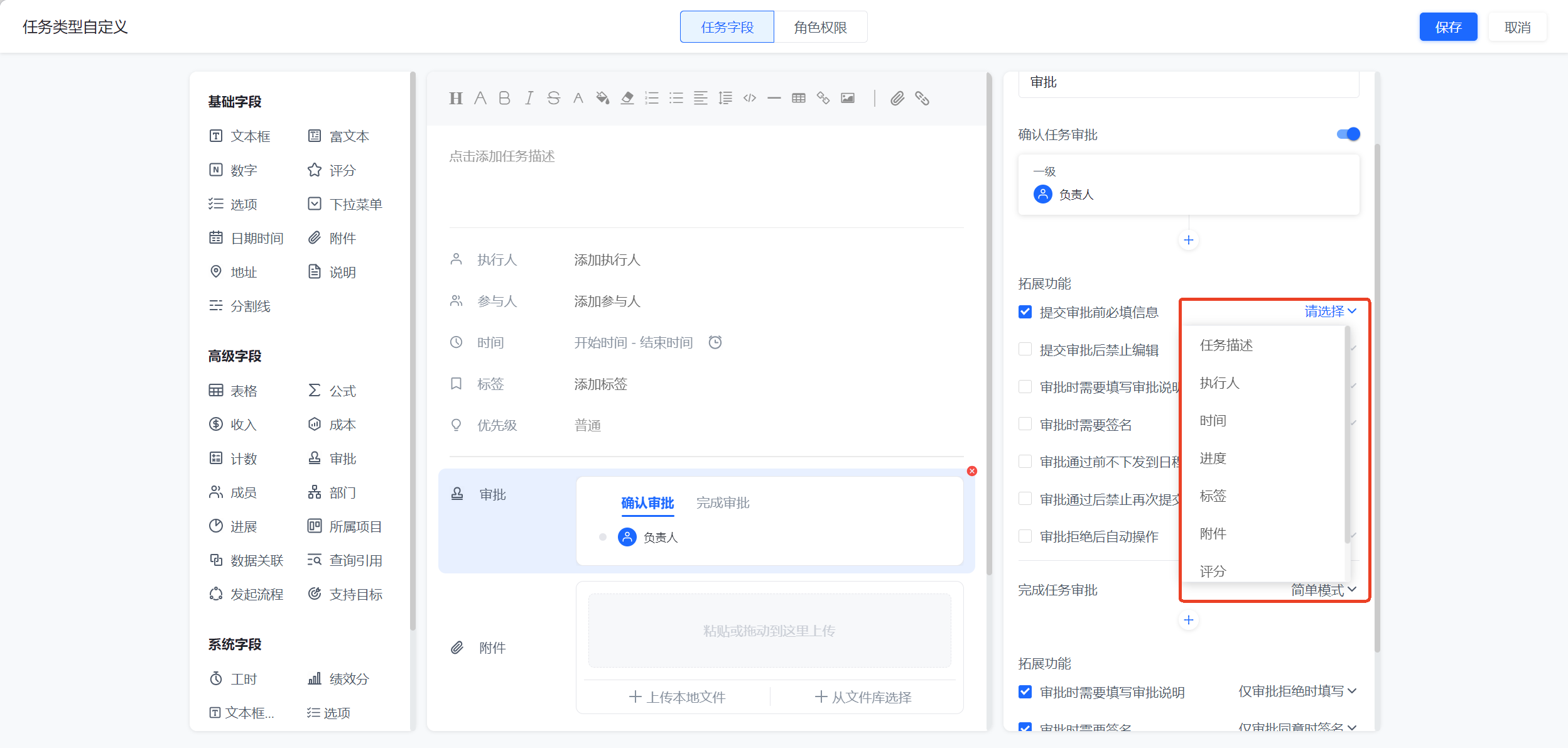1568x748 pixels.
Task: Click the 审批 field name input
Action: (1189, 83)
